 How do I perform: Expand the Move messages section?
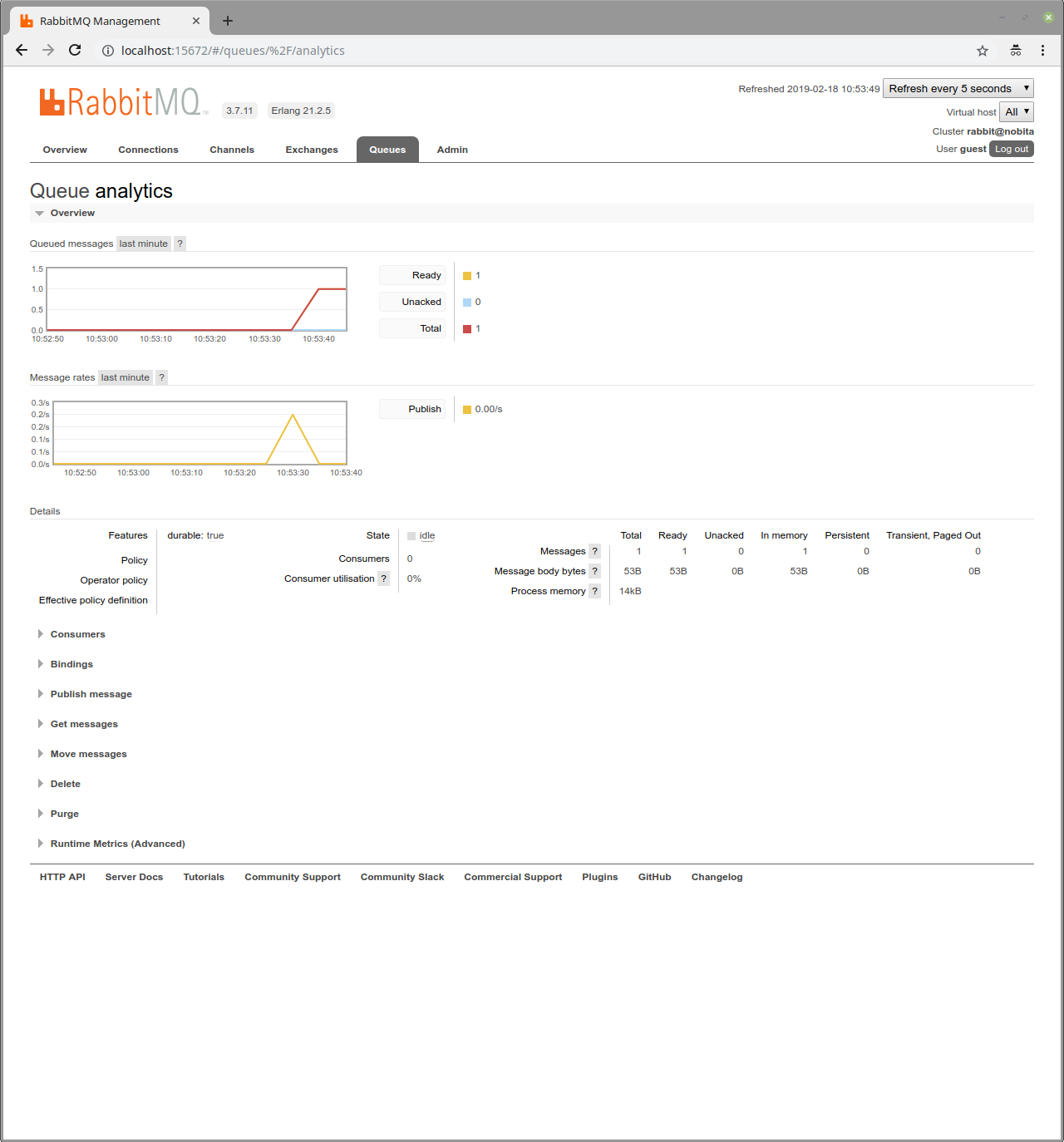(x=82, y=754)
